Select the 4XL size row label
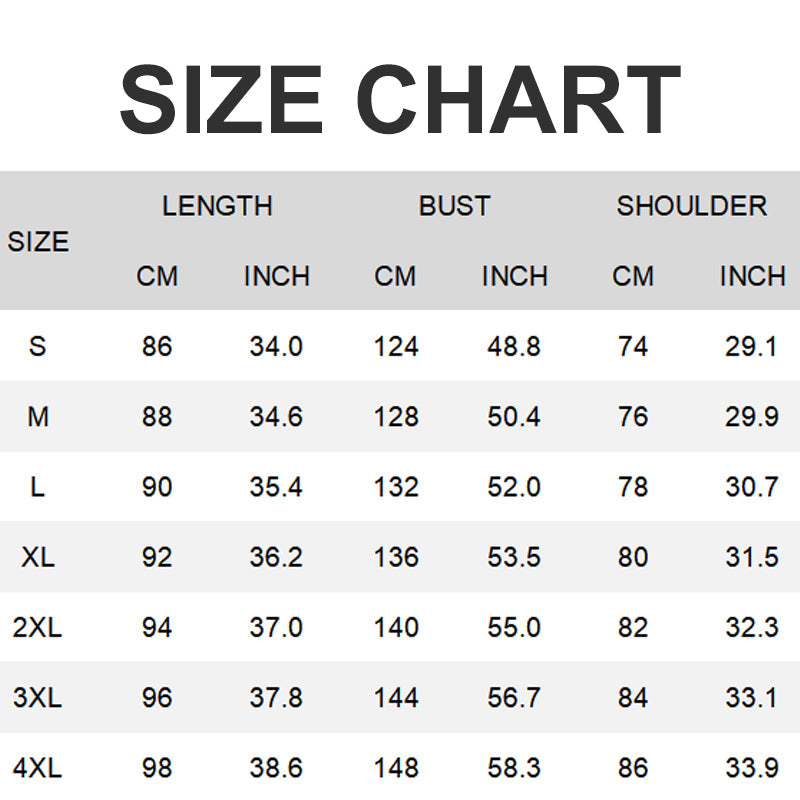Image resolution: width=800 pixels, height=800 pixels. coord(38,768)
